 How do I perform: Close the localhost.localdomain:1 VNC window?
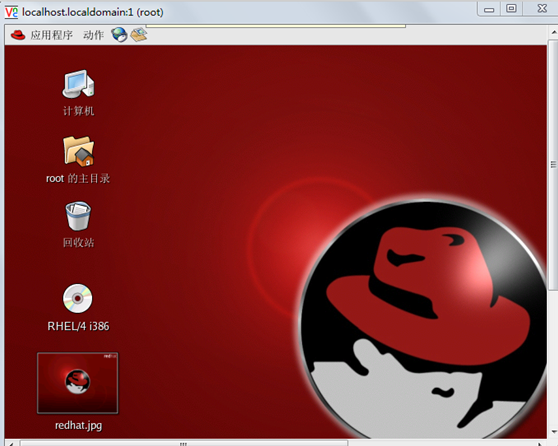tap(542, 9)
